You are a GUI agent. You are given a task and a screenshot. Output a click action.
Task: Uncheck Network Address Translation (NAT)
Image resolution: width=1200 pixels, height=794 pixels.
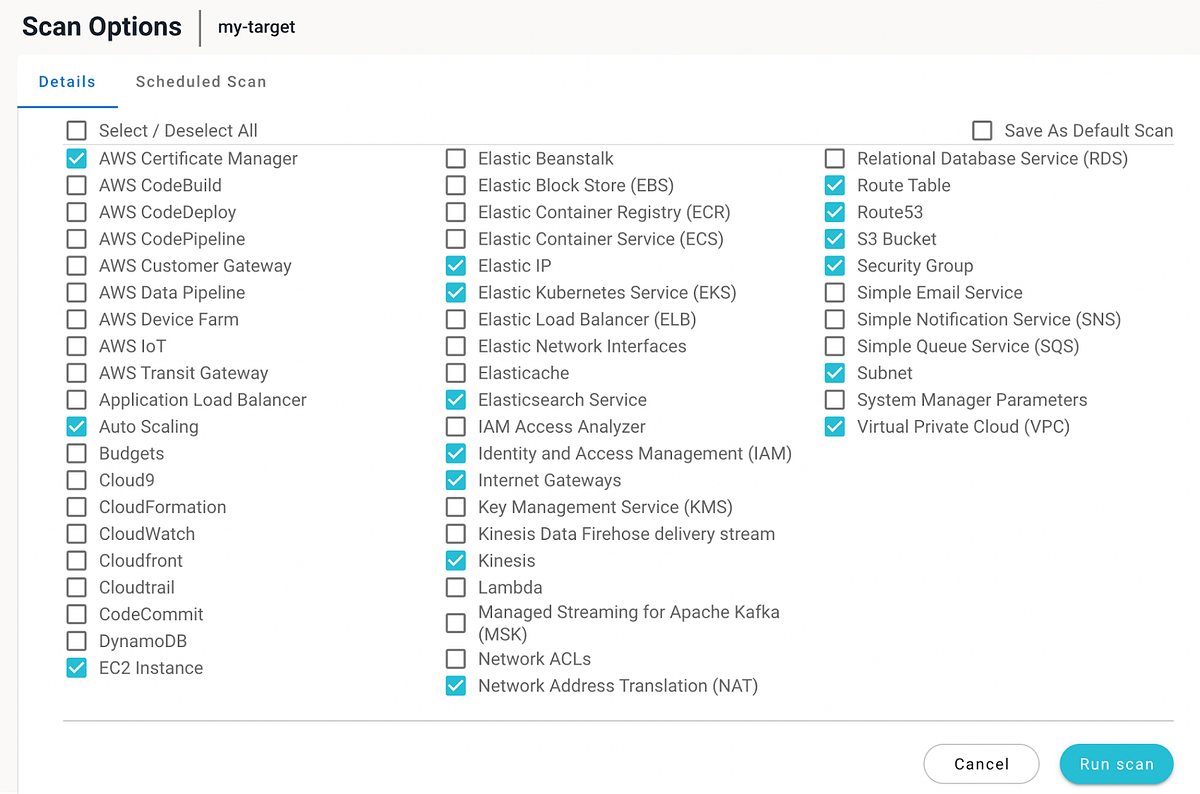tap(456, 685)
